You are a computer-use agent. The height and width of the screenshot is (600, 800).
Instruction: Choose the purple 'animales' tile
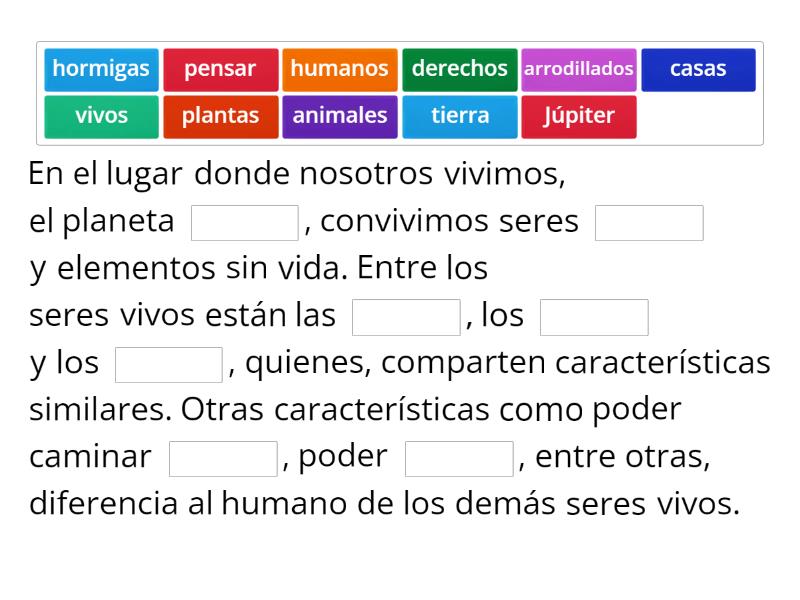pos(340,116)
